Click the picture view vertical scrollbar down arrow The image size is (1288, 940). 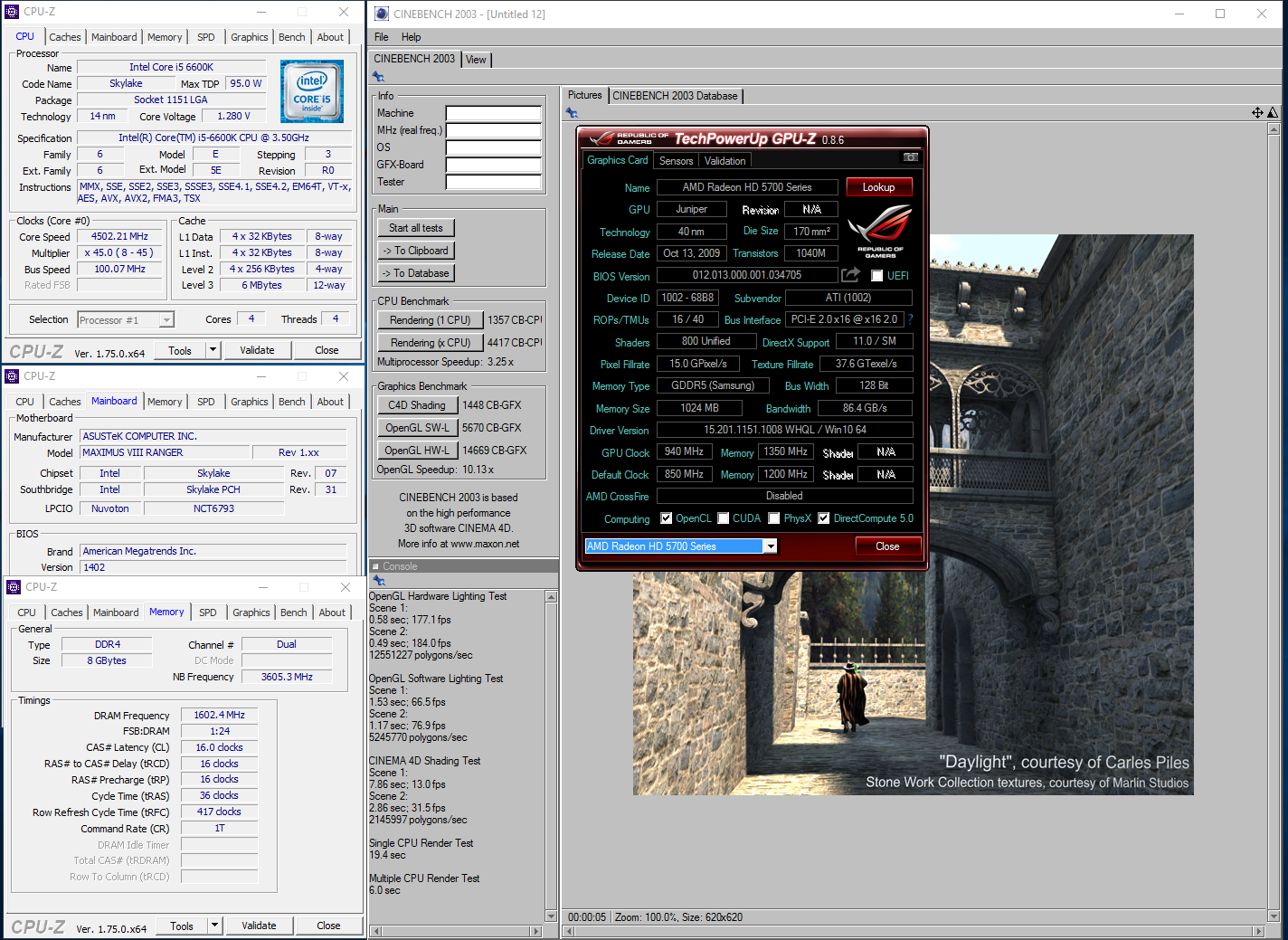click(x=1274, y=916)
